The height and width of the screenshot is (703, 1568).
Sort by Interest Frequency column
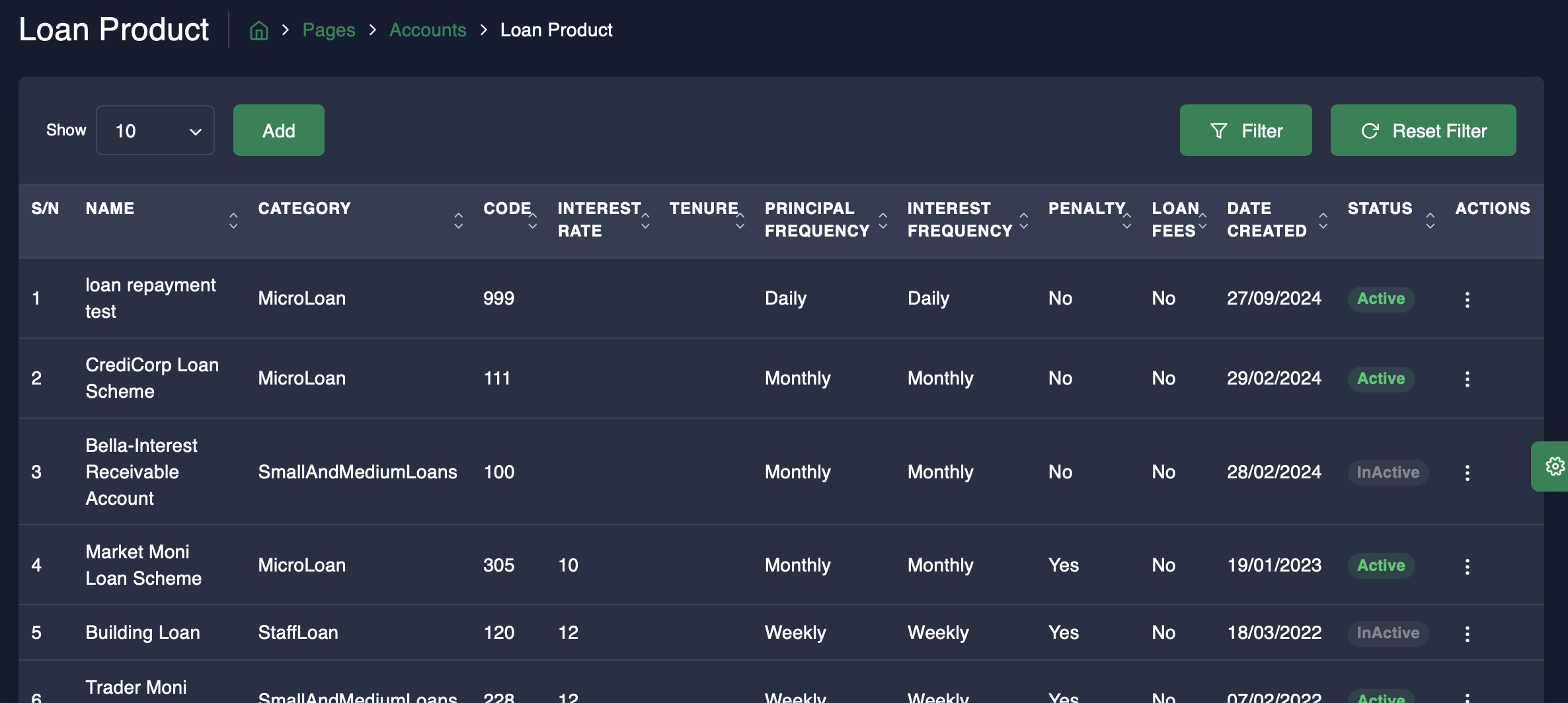pos(1023,220)
